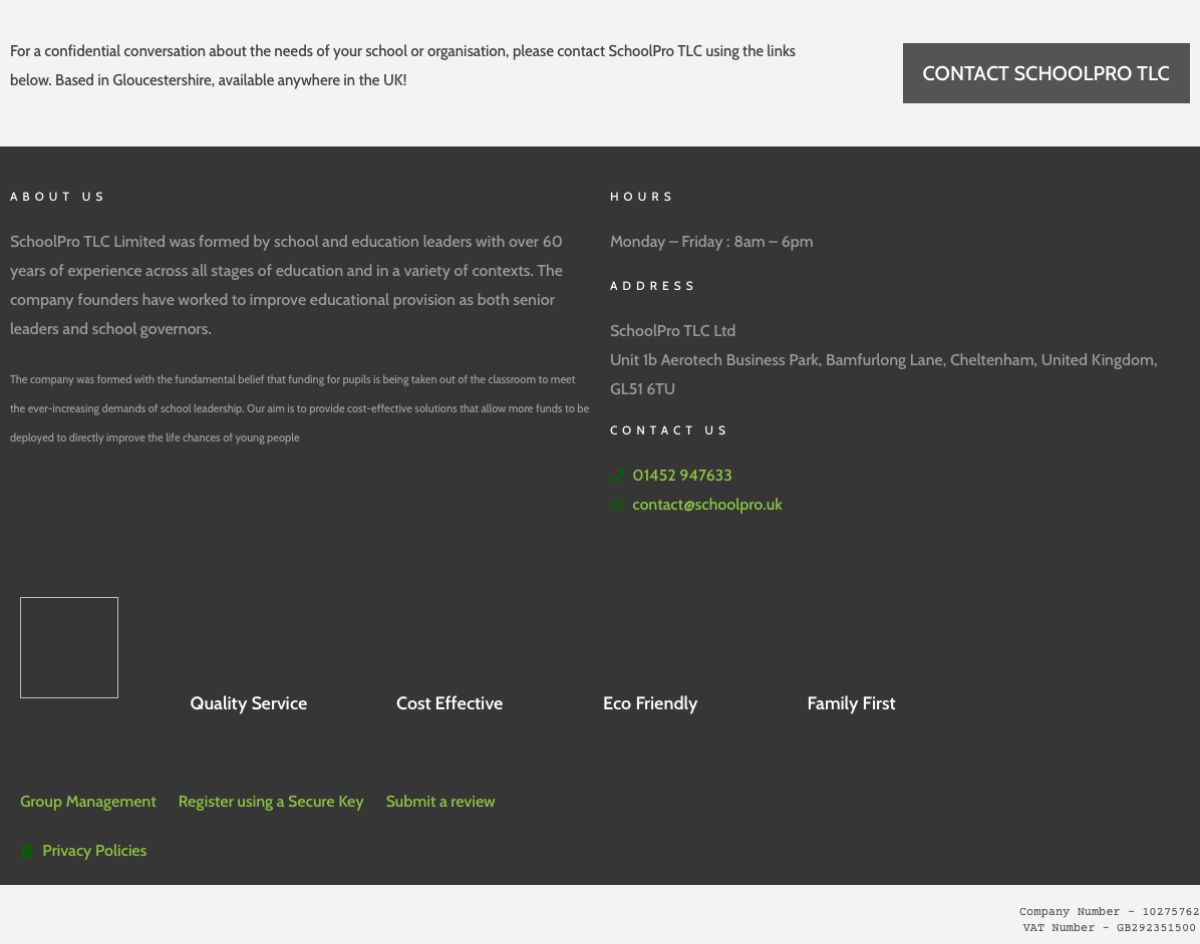
Task: Open the Submit a review link
Action: click(x=440, y=801)
